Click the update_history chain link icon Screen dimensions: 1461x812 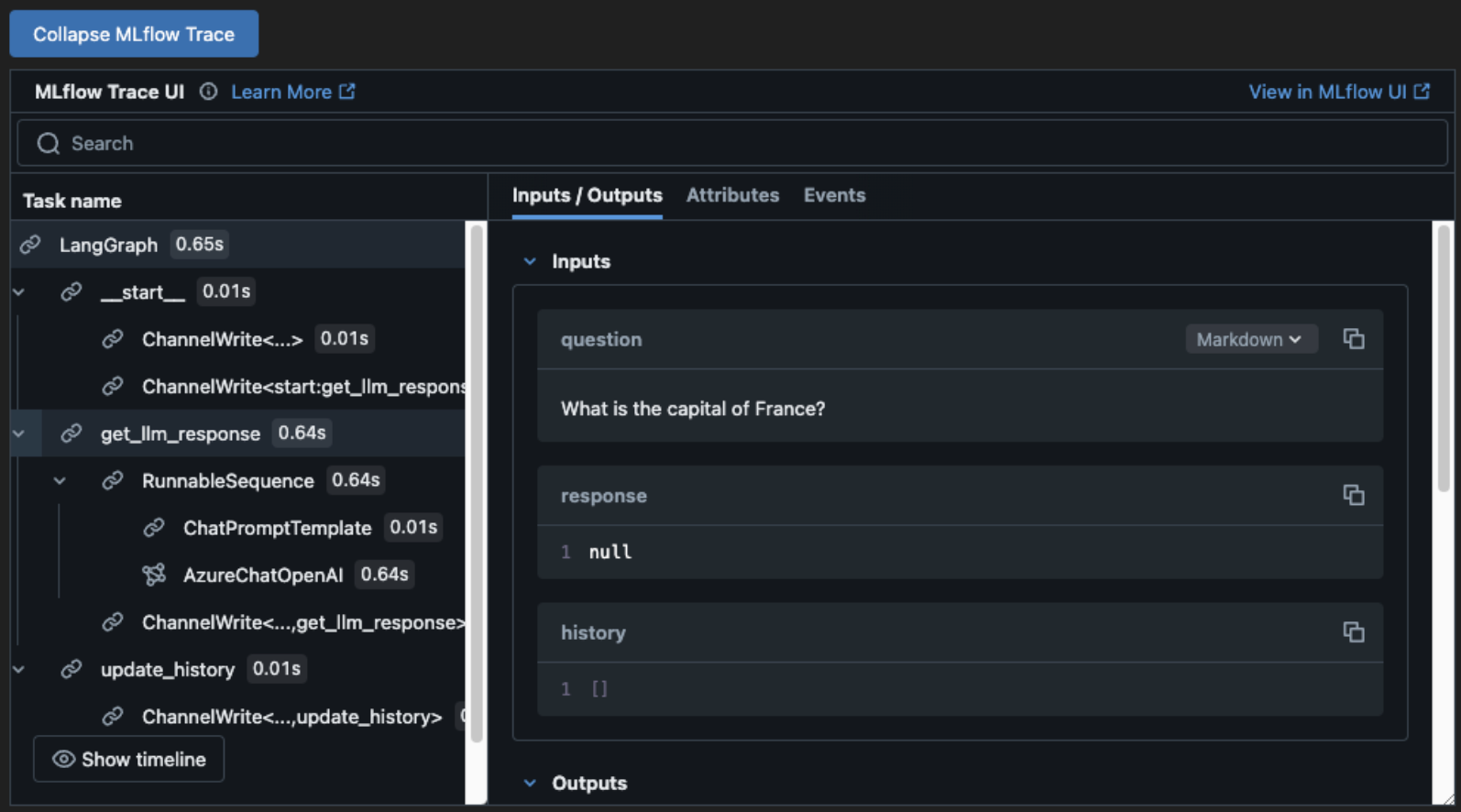[x=71, y=670]
